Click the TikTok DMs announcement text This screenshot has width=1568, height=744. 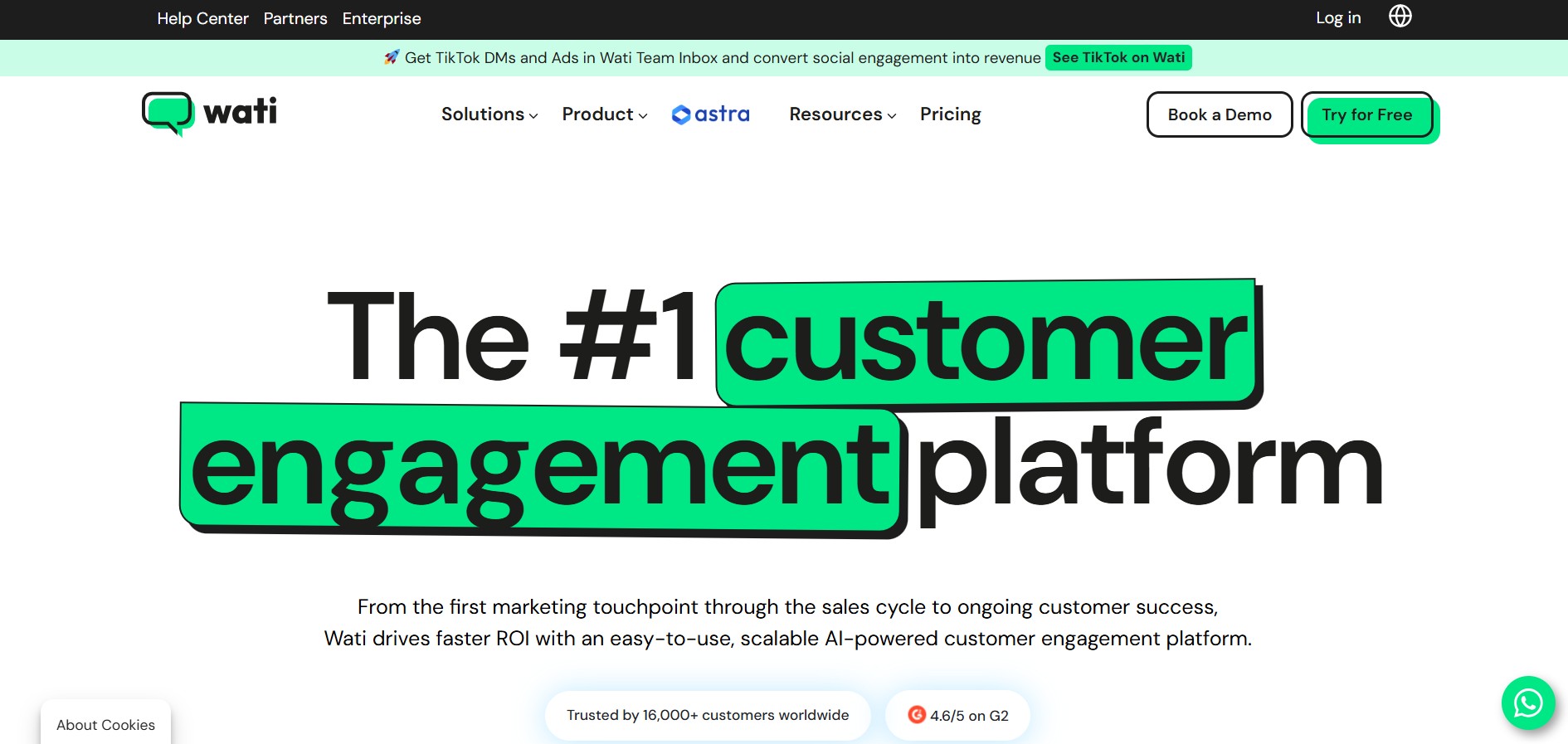click(x=723, y=57)
